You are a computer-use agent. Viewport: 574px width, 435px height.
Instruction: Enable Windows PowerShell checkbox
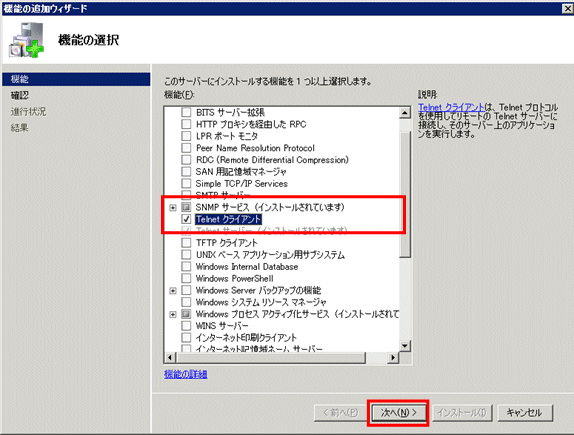coord(186,278)
